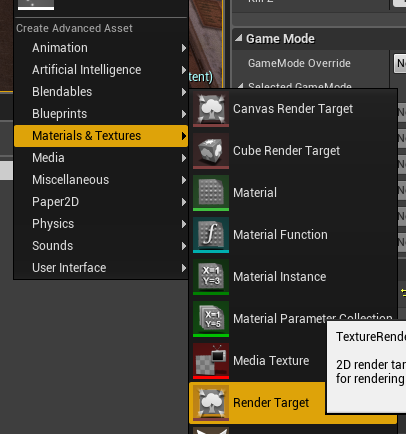Click the Media Texture icon
Screen dimensions: 406x434
coord(211,361)
